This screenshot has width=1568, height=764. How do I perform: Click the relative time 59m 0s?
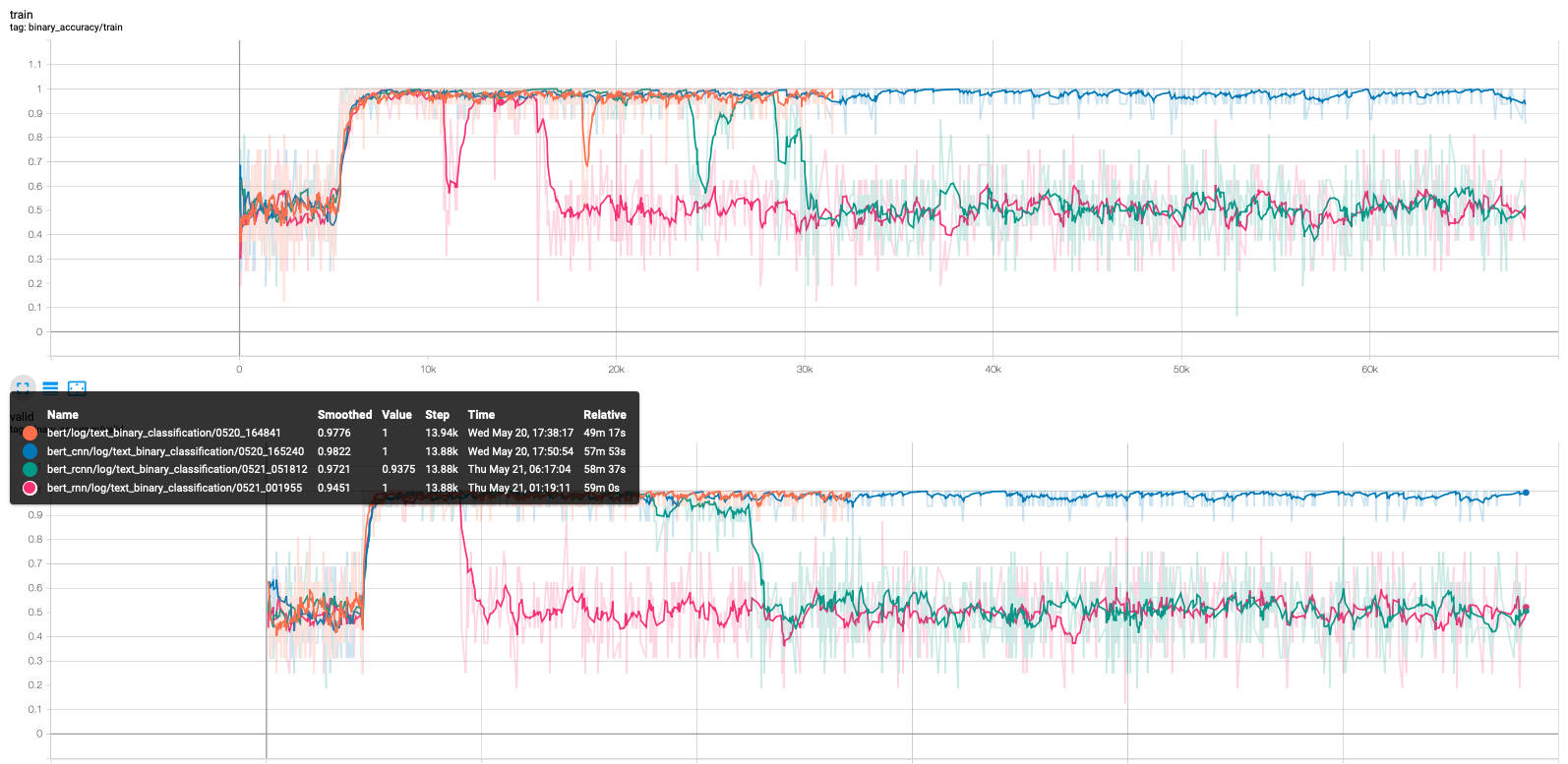click(x=601, y=488)
